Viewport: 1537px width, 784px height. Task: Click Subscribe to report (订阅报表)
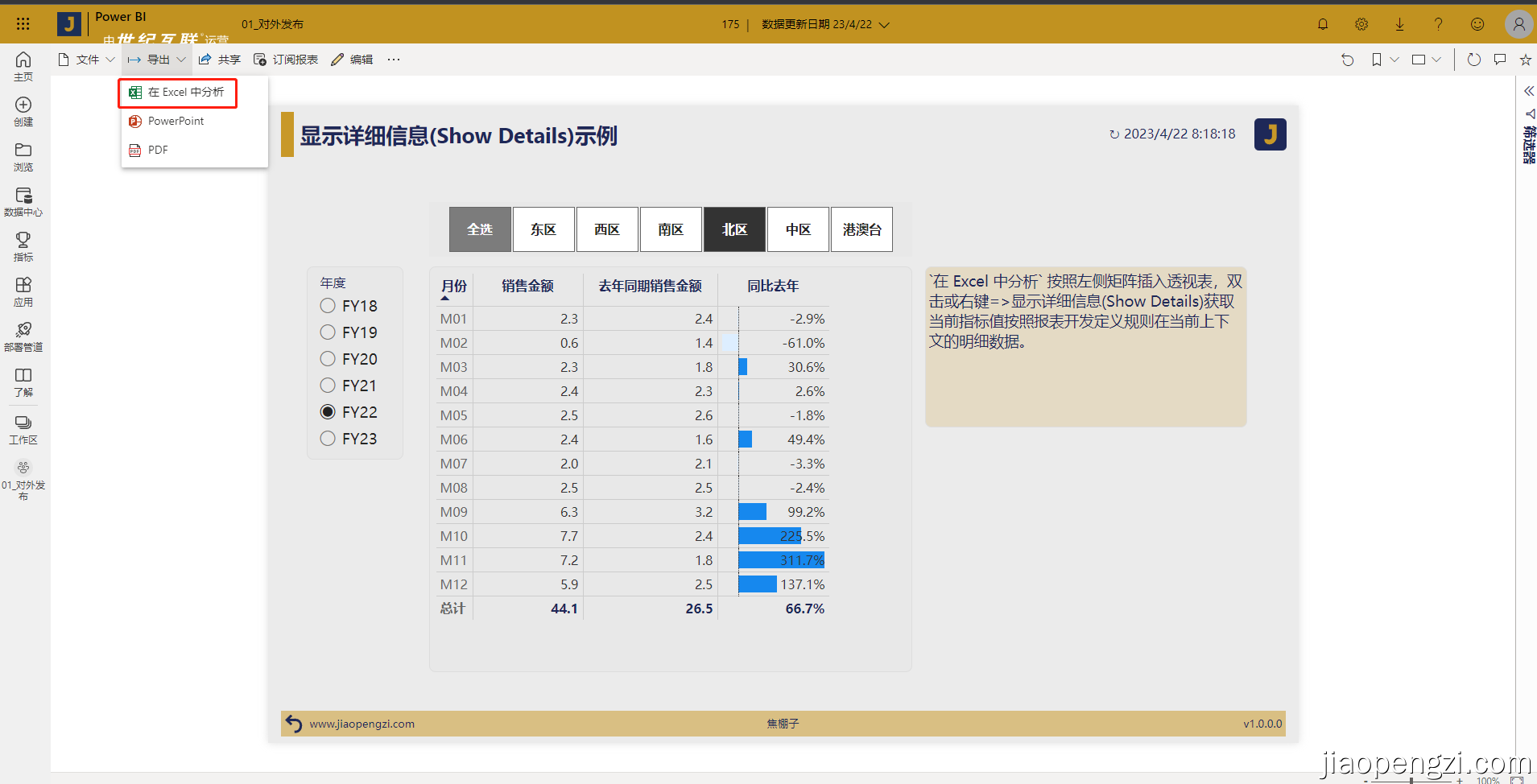(286, 60)
